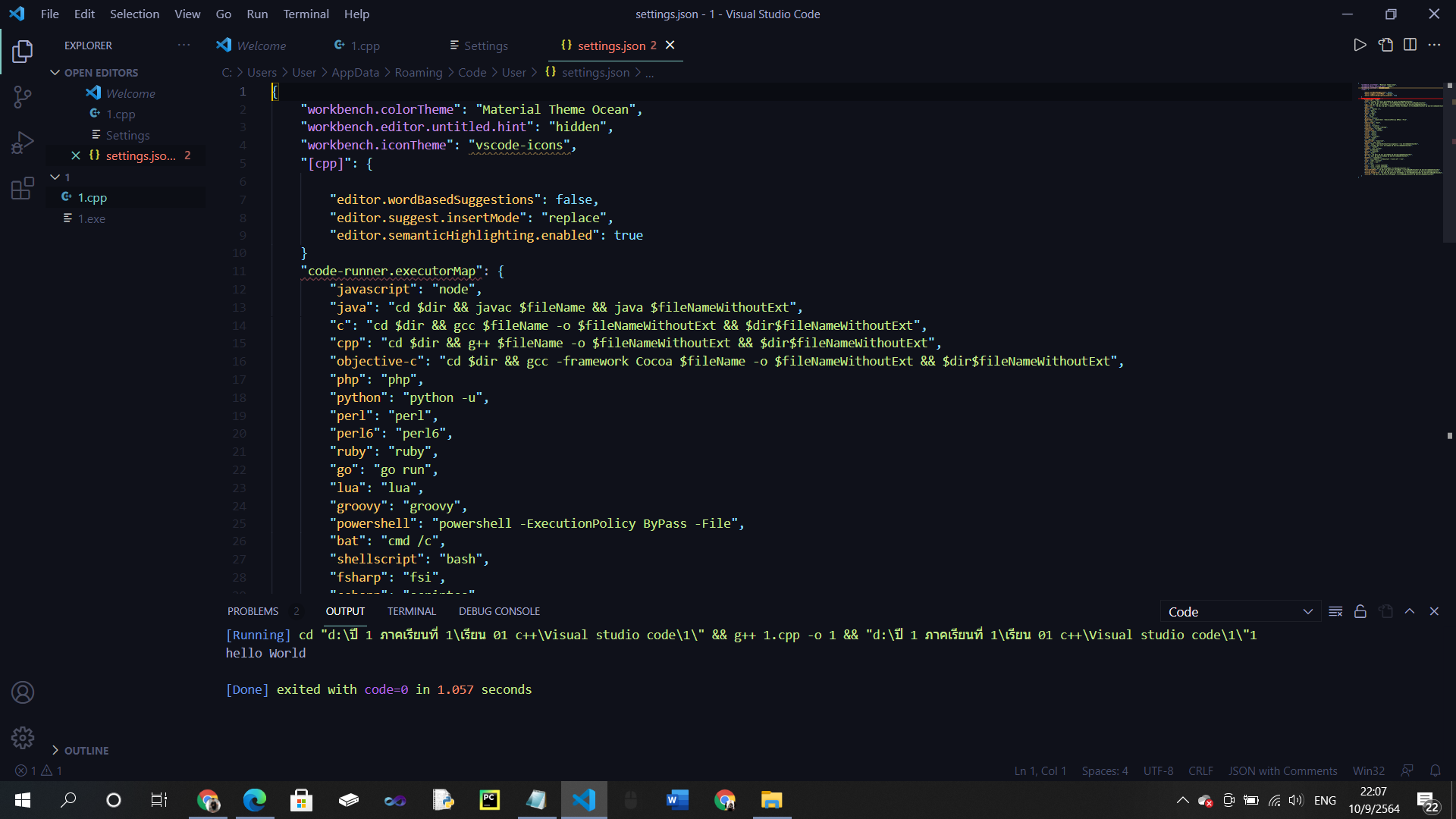Image resolution: width=1456 pixels, height=819 pixels.
Task: Run the code with the play button
Action: [x=1360, y=45]
